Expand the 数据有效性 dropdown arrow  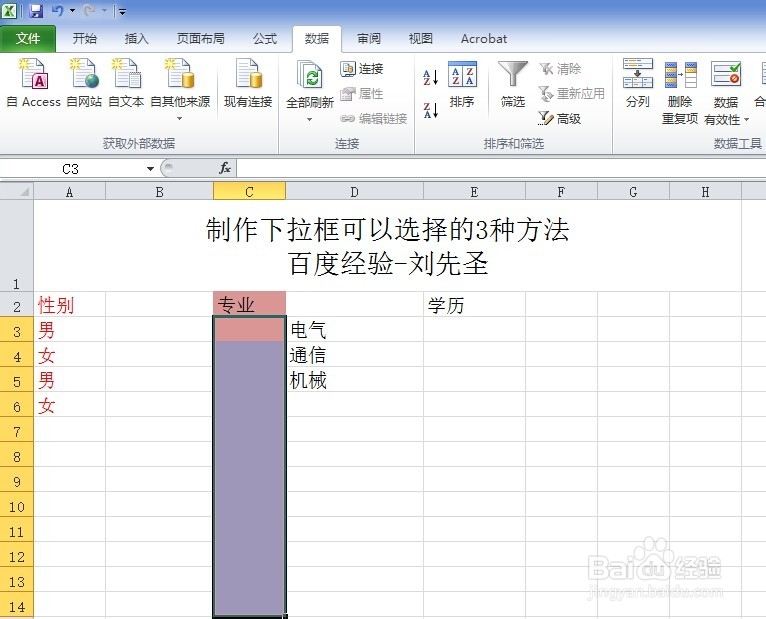(746, 119)
